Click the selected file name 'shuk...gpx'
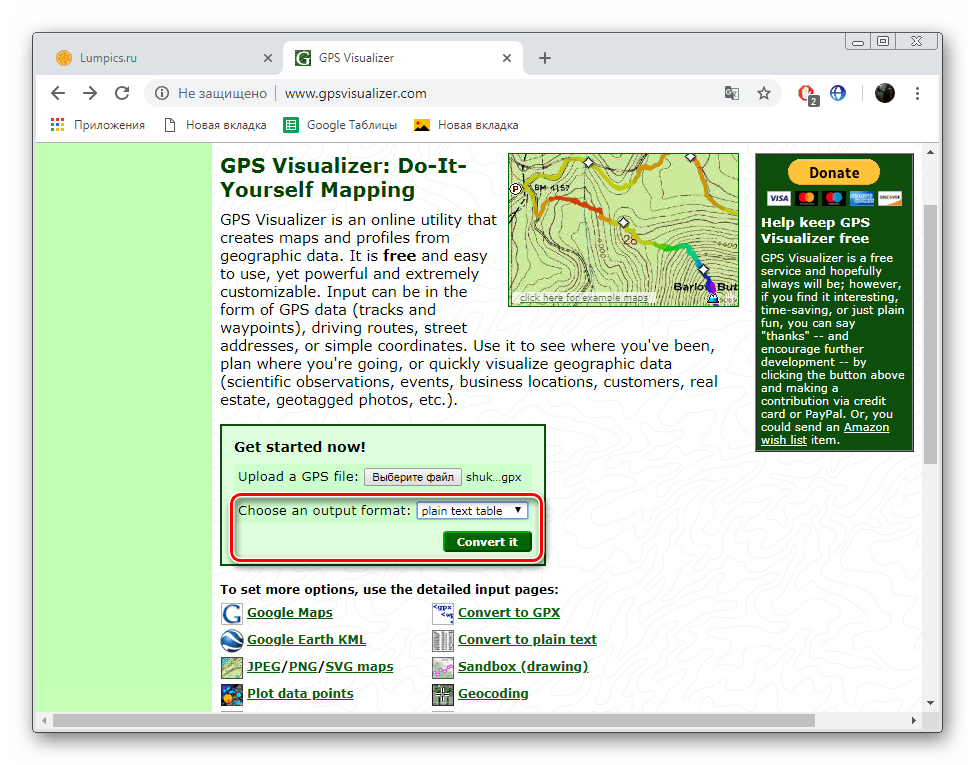The image size is (975, 765). [494, 477]
